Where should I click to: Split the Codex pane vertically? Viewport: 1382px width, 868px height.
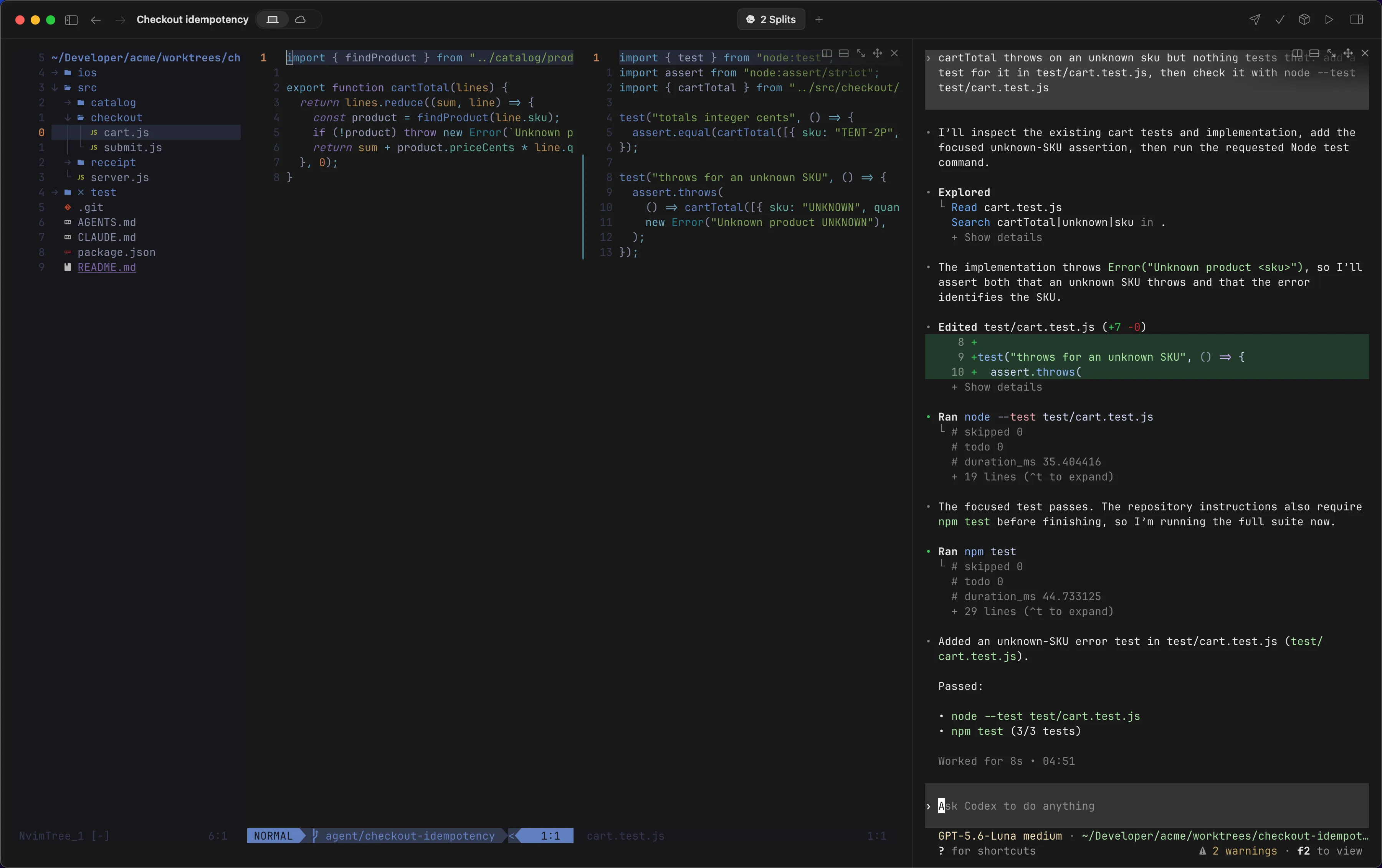coord(1297,53)
